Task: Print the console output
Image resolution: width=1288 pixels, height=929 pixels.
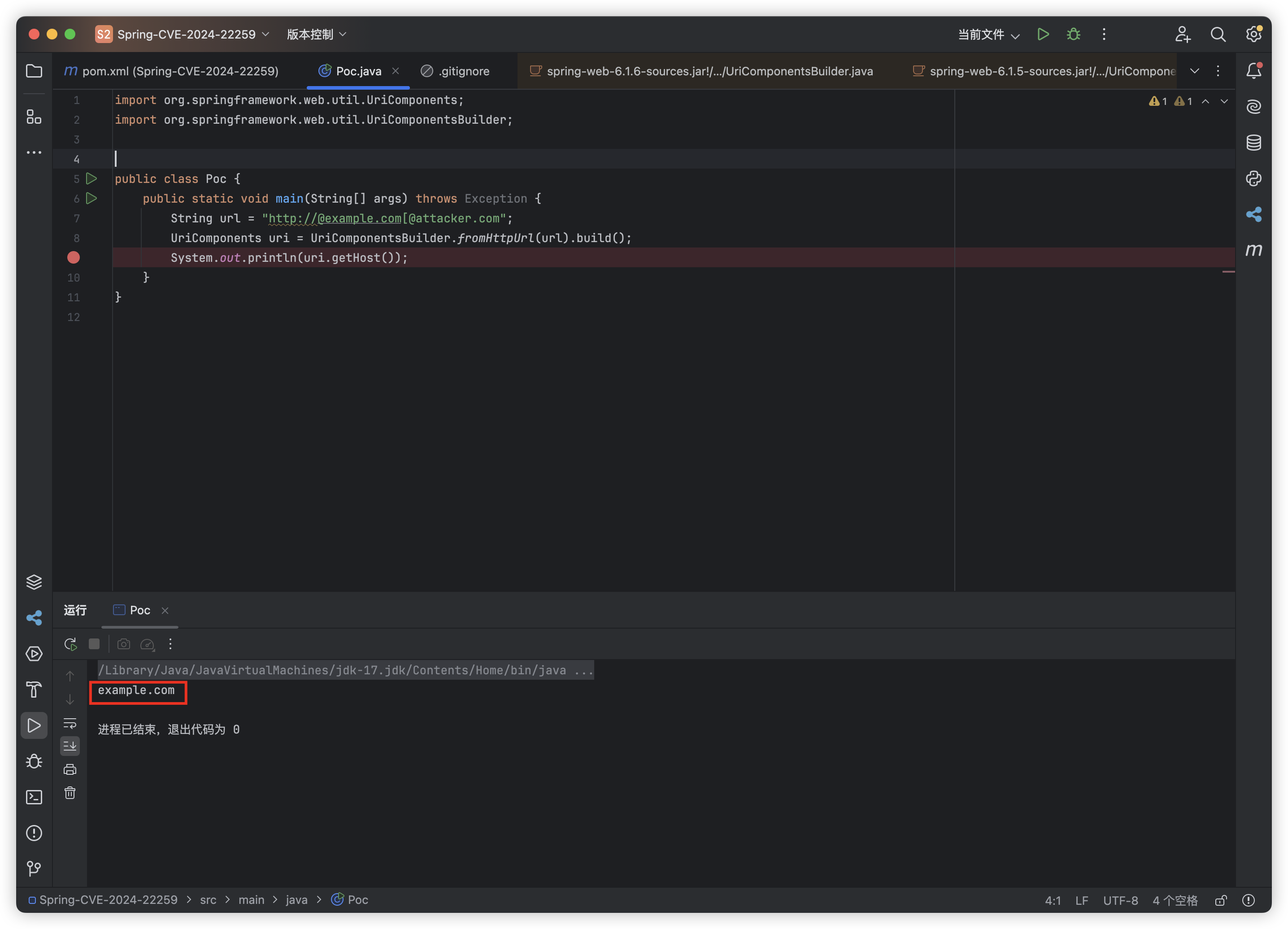Action: coord(70,770)
